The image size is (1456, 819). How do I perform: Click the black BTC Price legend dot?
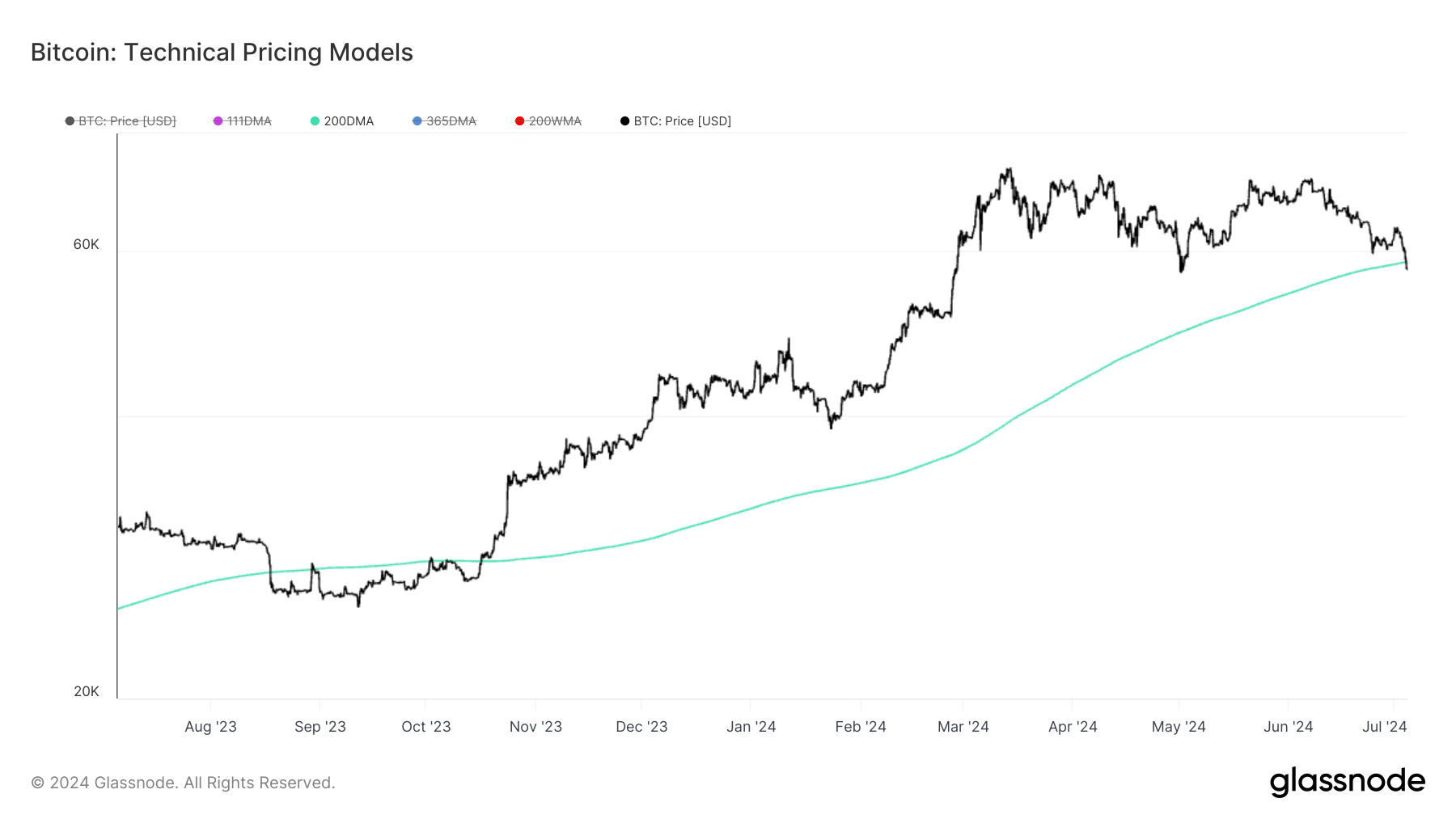point(624,121)
